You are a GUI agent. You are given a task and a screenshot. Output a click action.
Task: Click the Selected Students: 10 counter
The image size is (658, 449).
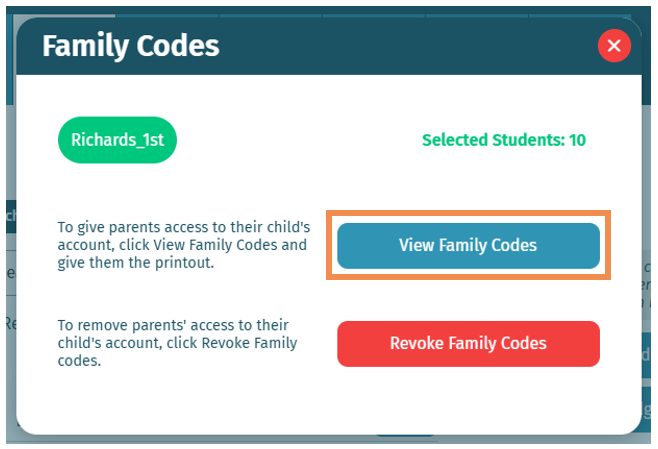[x=503, y=140]
